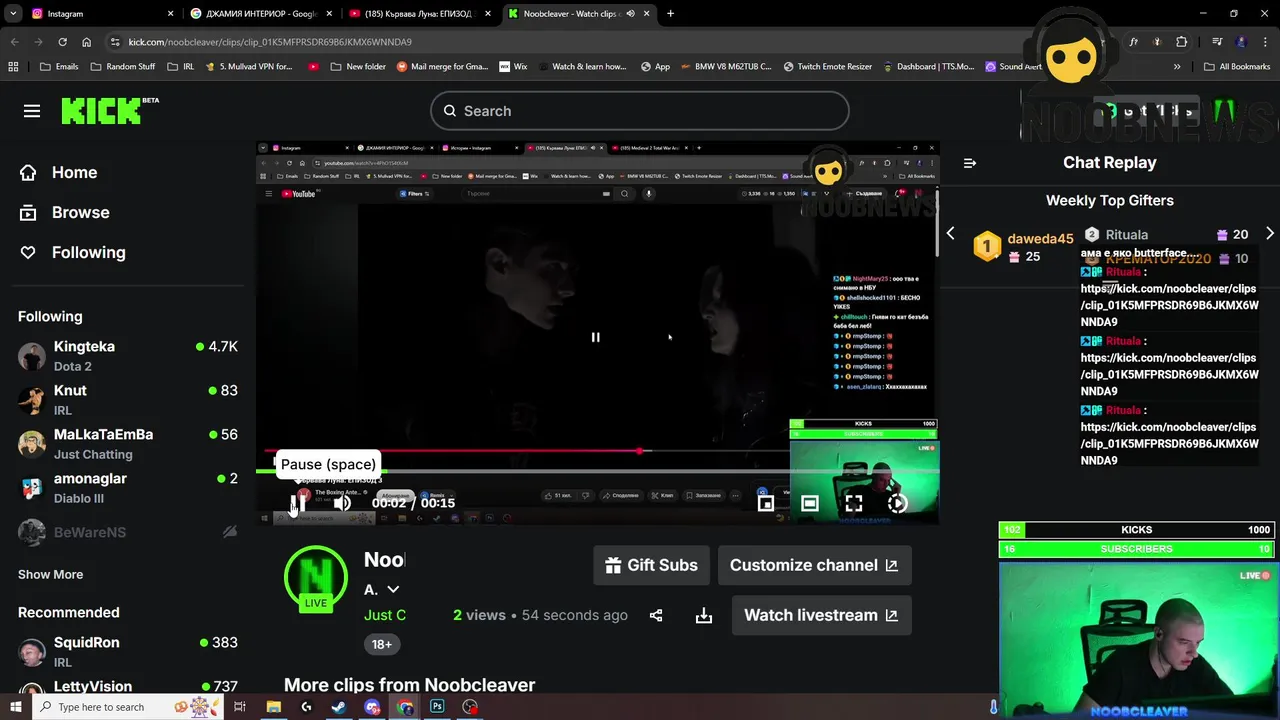
Task: Show next weekly top gifter
Action: [x=1270, y=234]
